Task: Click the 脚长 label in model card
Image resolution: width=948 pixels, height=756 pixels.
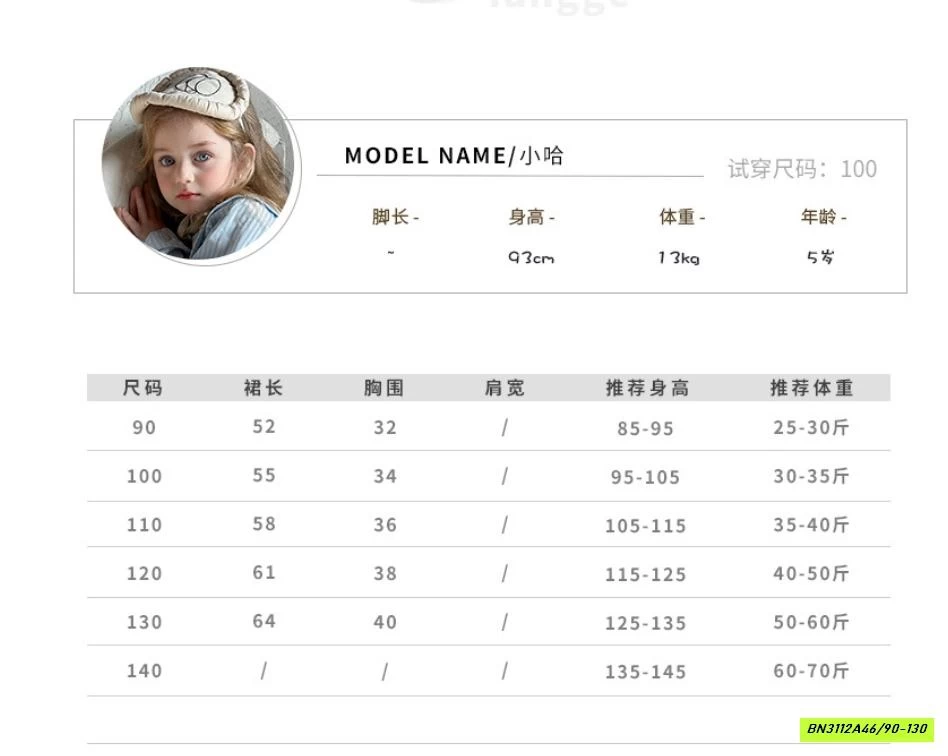Action: (x=395, y=217)
